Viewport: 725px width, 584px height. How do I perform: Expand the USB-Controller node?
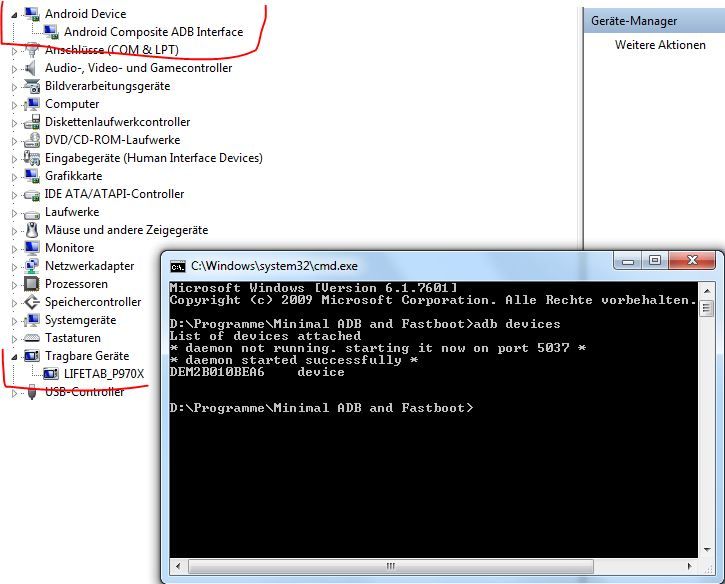[x=14, y=392]
